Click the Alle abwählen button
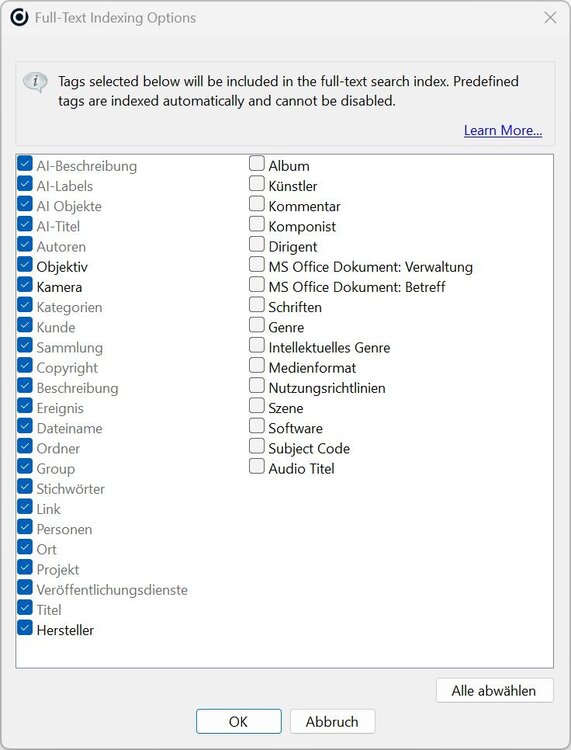This screenshot has height=750, width=571. [494, 691]
